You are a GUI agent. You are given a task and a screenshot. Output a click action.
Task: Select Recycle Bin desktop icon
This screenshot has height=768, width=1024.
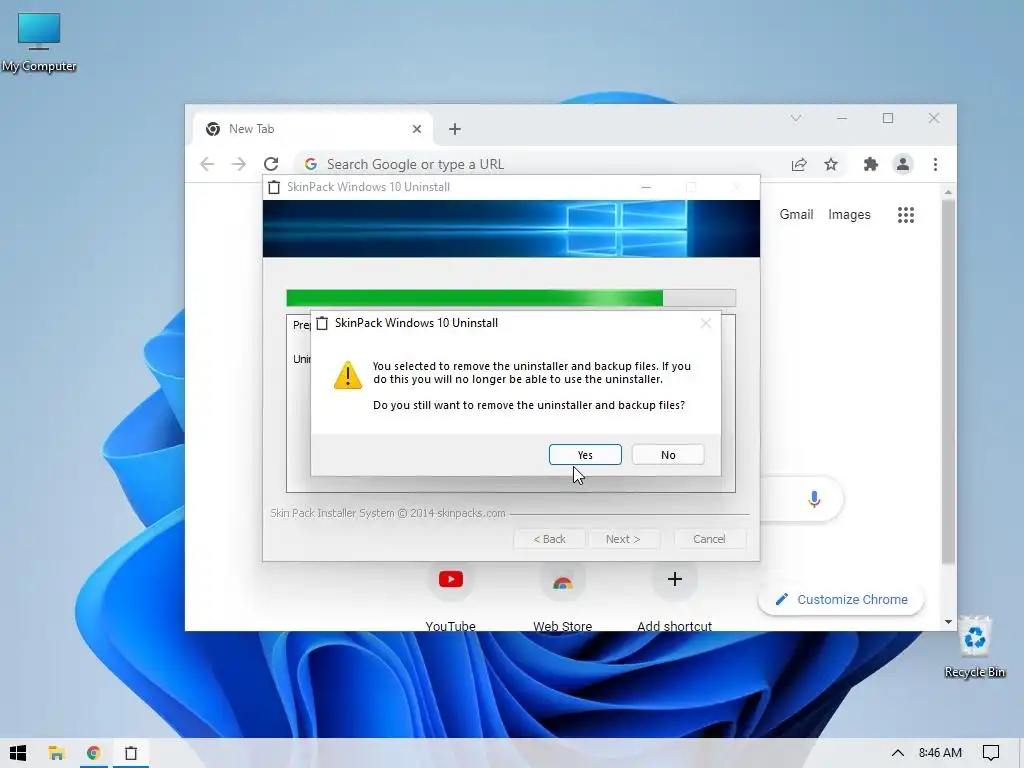pyautogui.click(x=974, y=647)
